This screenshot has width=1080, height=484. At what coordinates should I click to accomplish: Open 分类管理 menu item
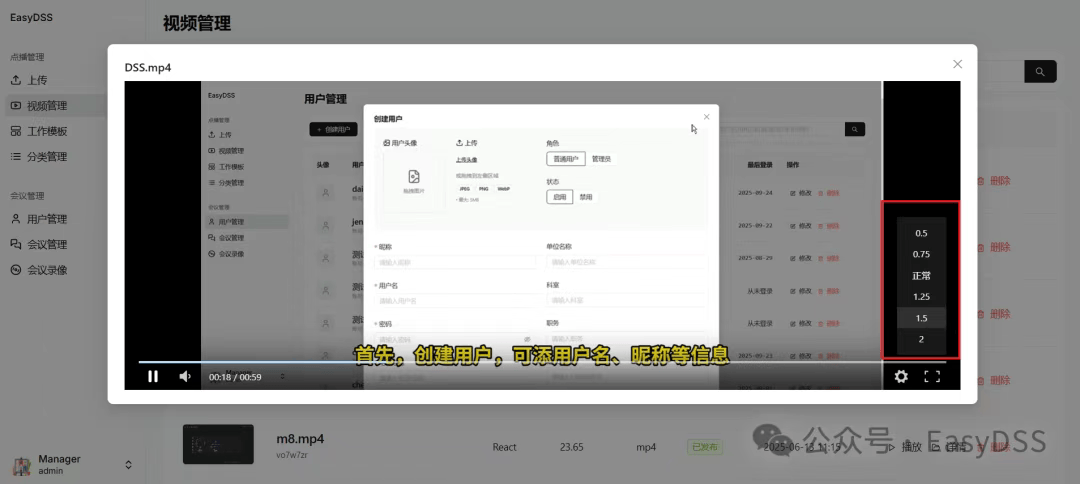pos(46,157)
